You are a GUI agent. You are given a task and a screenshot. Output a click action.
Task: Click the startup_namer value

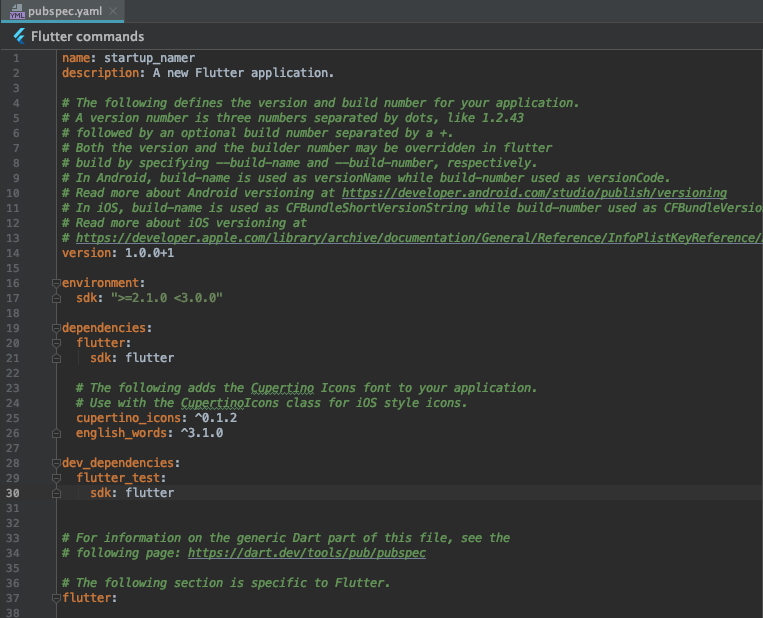pyautogui.click(x=149, y=58)
